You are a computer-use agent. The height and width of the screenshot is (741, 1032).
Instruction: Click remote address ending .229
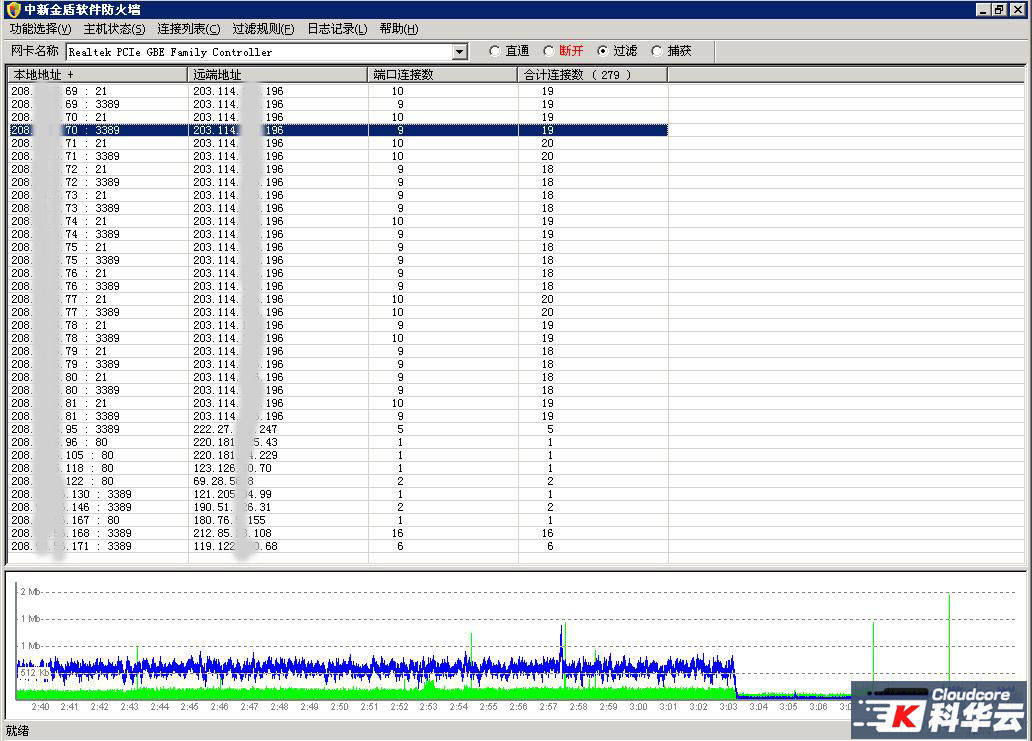tap(235, 455)
